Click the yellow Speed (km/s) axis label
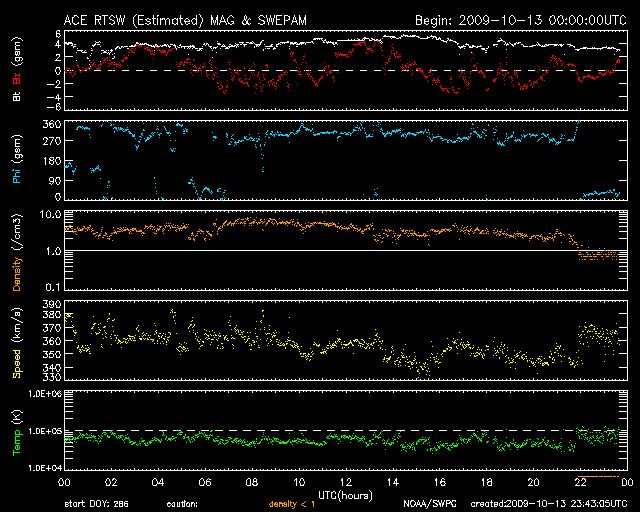The width and height of the screenshot is (640, 512). click(x=15, y=340)
